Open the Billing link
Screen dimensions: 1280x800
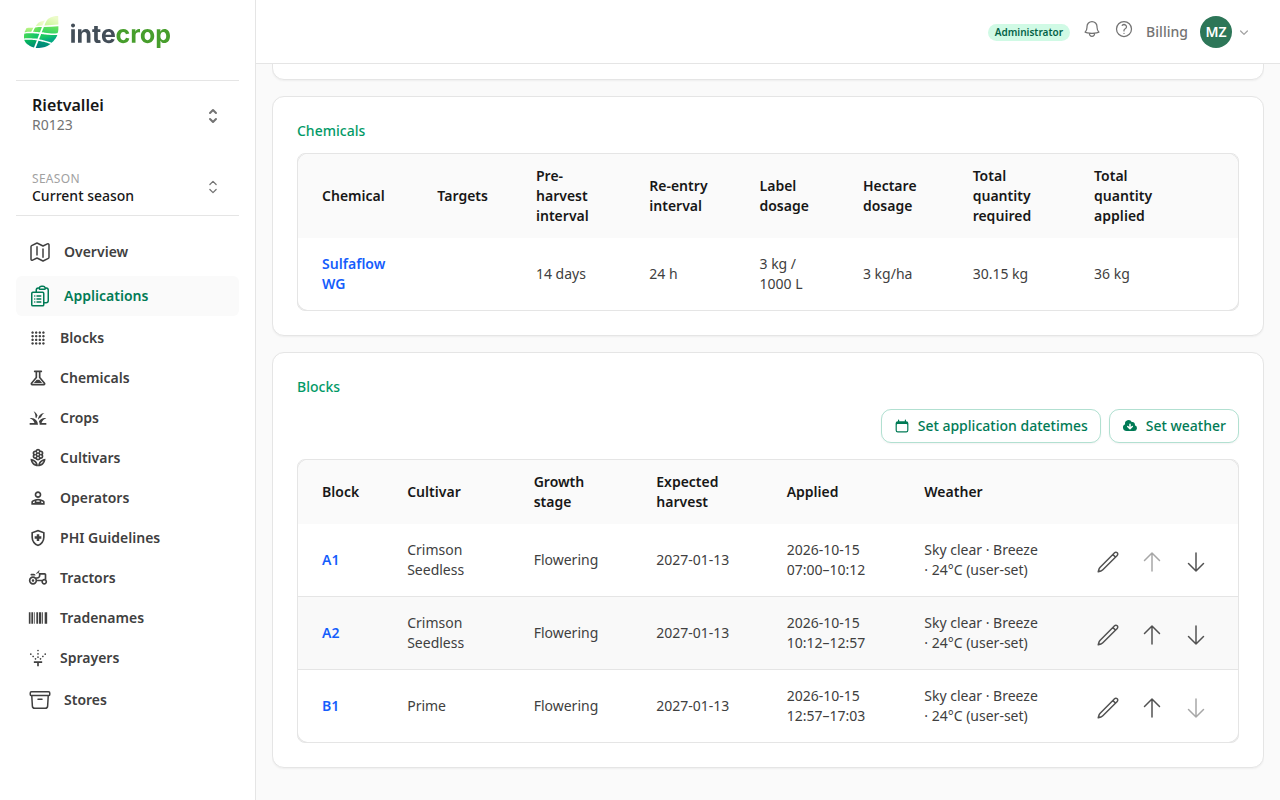(x=1166, y=32)
